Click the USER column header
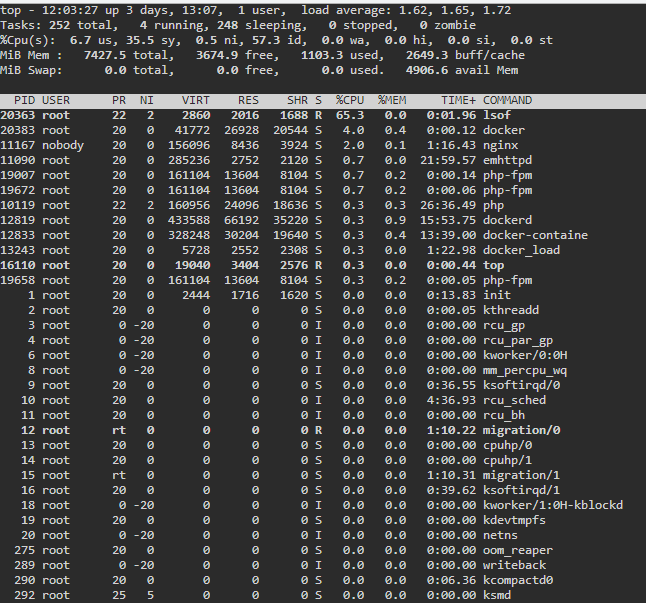 click(x=56, y=100)
